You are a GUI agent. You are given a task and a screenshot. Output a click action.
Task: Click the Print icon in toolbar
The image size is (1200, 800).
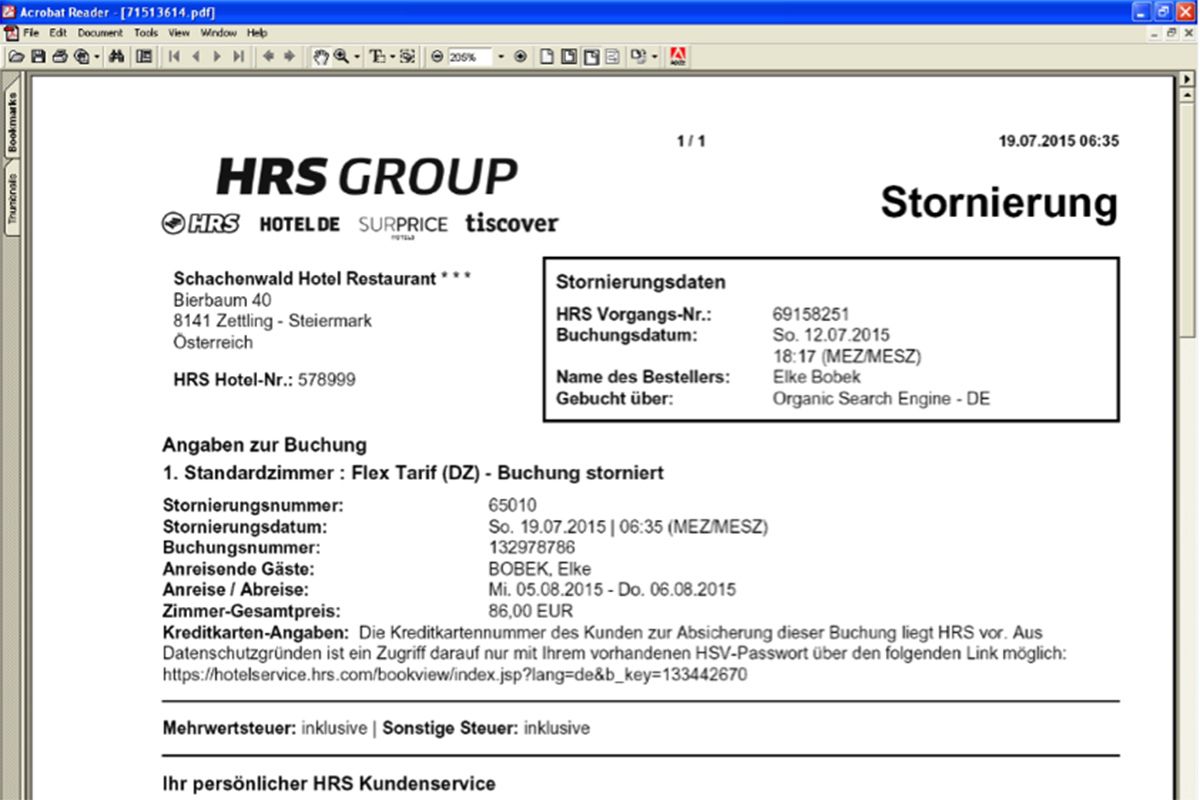[x=60, y=57]
